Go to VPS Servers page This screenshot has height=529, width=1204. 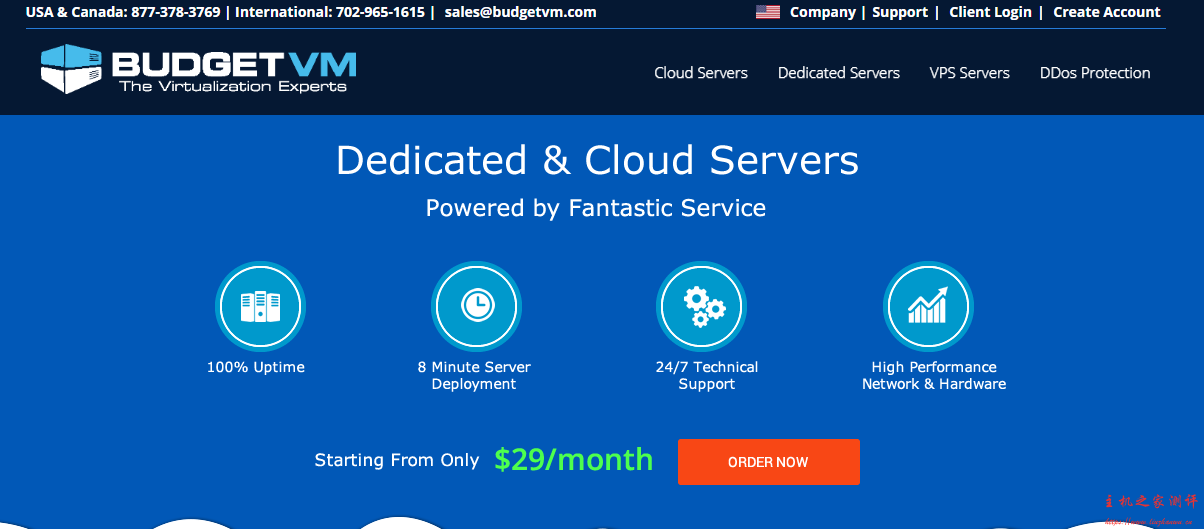click(x=969, y=73)
